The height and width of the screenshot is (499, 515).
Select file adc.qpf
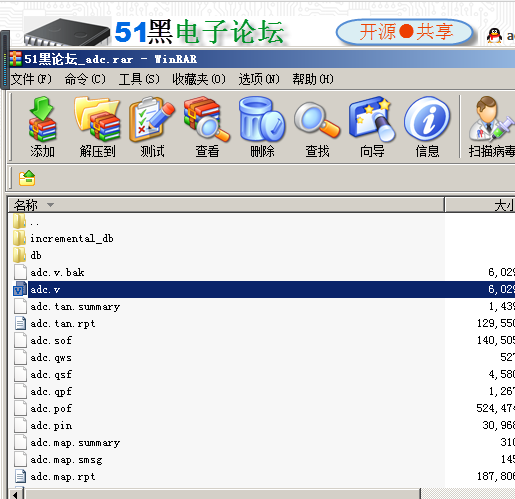[51, 391]
